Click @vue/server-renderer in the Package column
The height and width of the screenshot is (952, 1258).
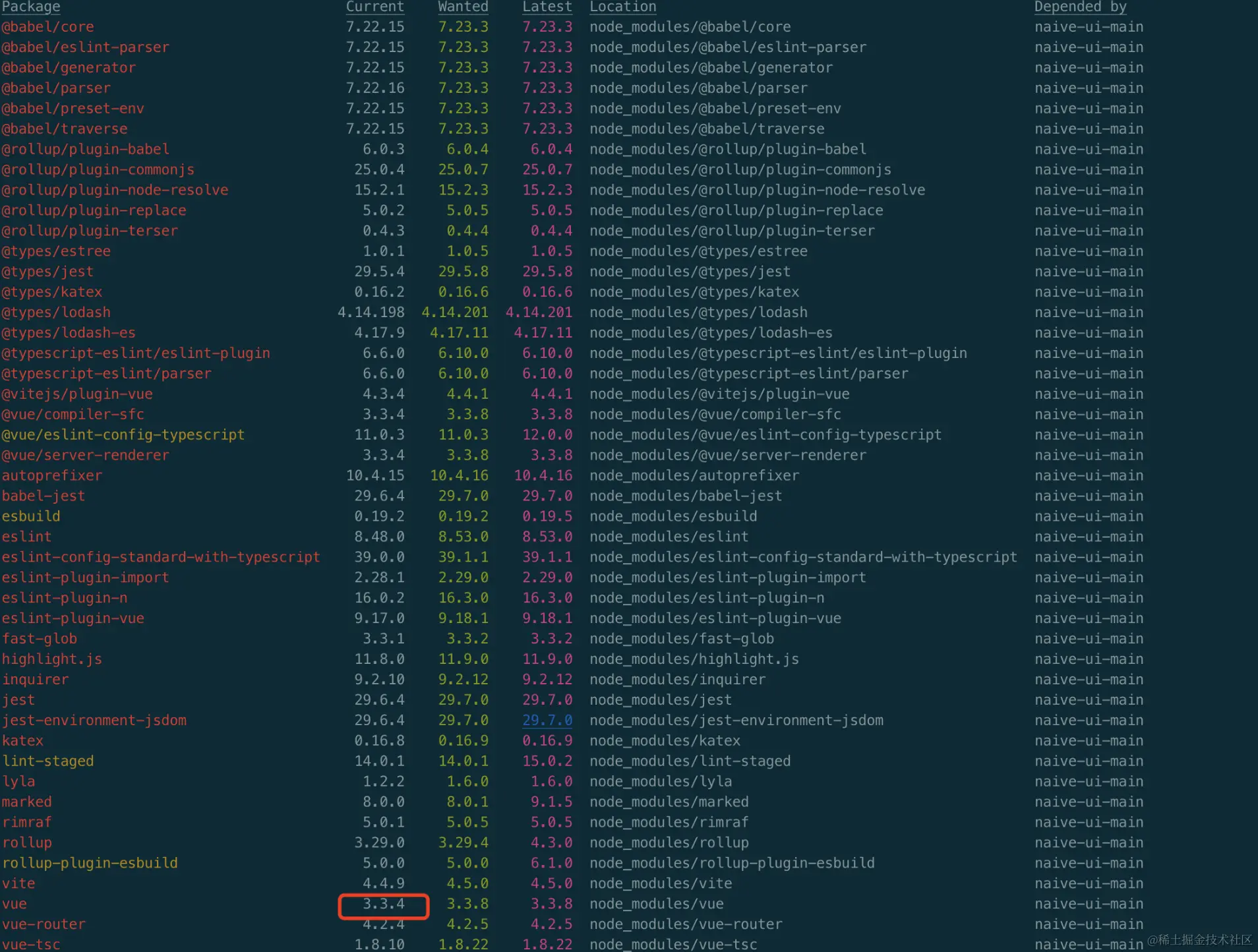pos(85,456)
